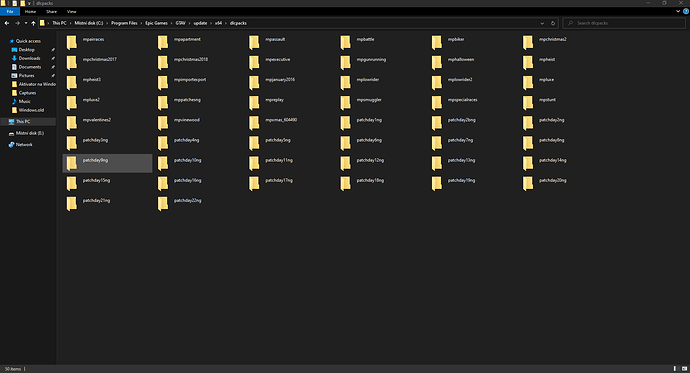This screenshot has height=373, width=690.
Task: Navigate to x64 in breadcrumb
Action: [218, 23]
